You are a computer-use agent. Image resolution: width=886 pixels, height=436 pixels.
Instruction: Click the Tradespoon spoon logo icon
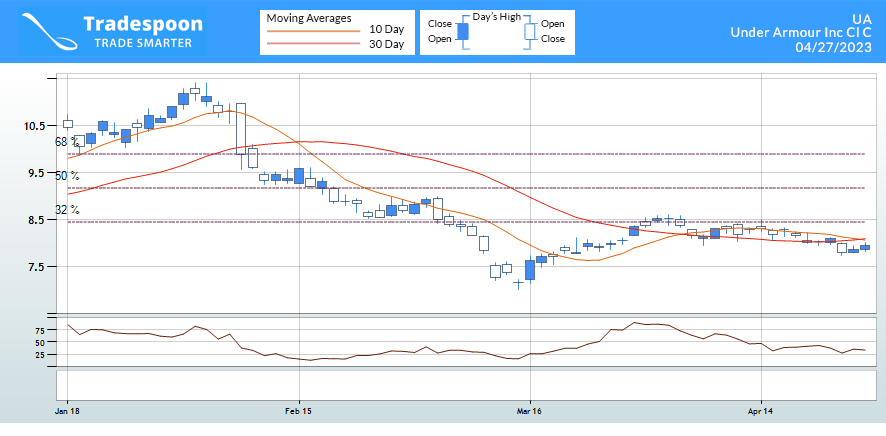42,32
